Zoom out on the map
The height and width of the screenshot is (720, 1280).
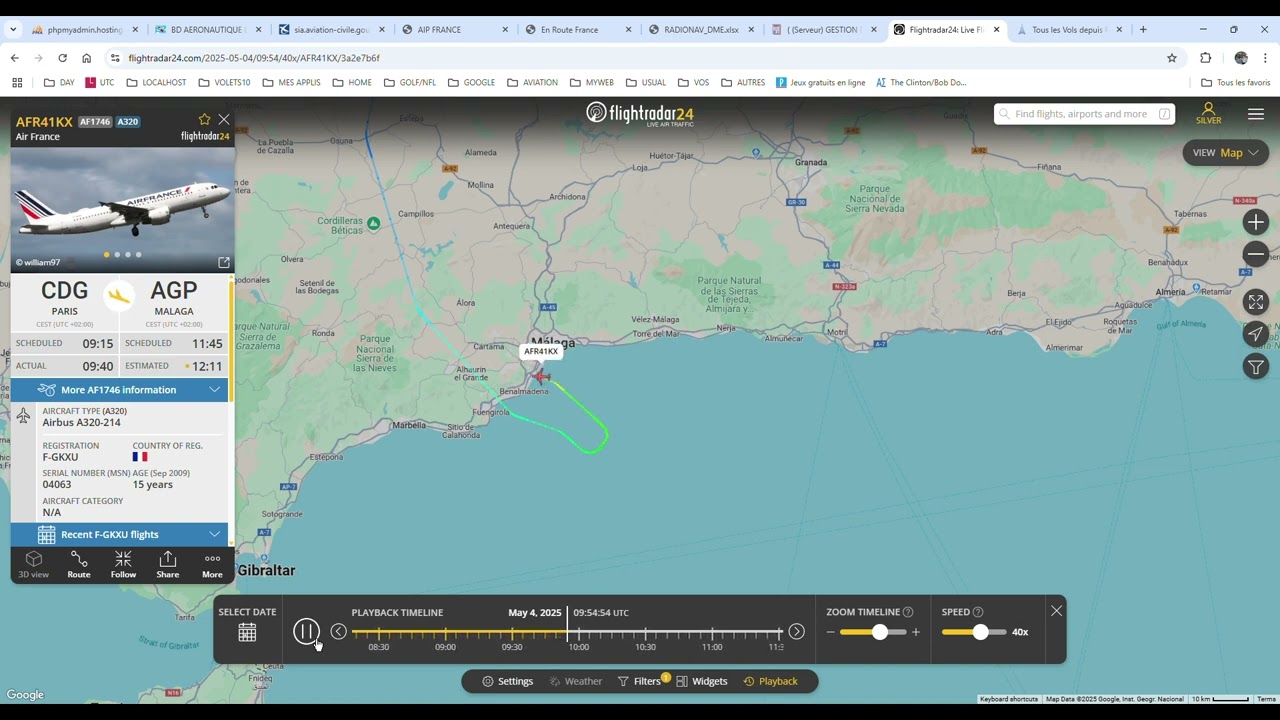point(1256,254)
